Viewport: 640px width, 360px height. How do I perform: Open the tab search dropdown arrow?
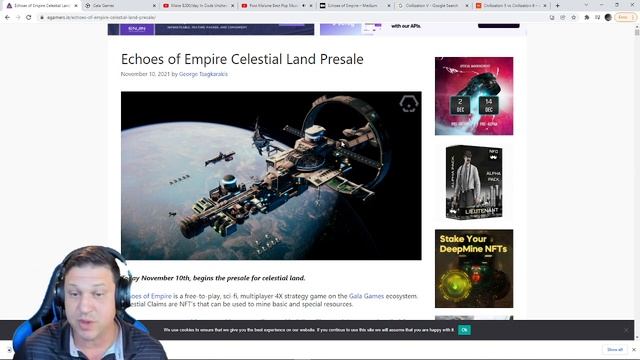click(x=586, y=5)
